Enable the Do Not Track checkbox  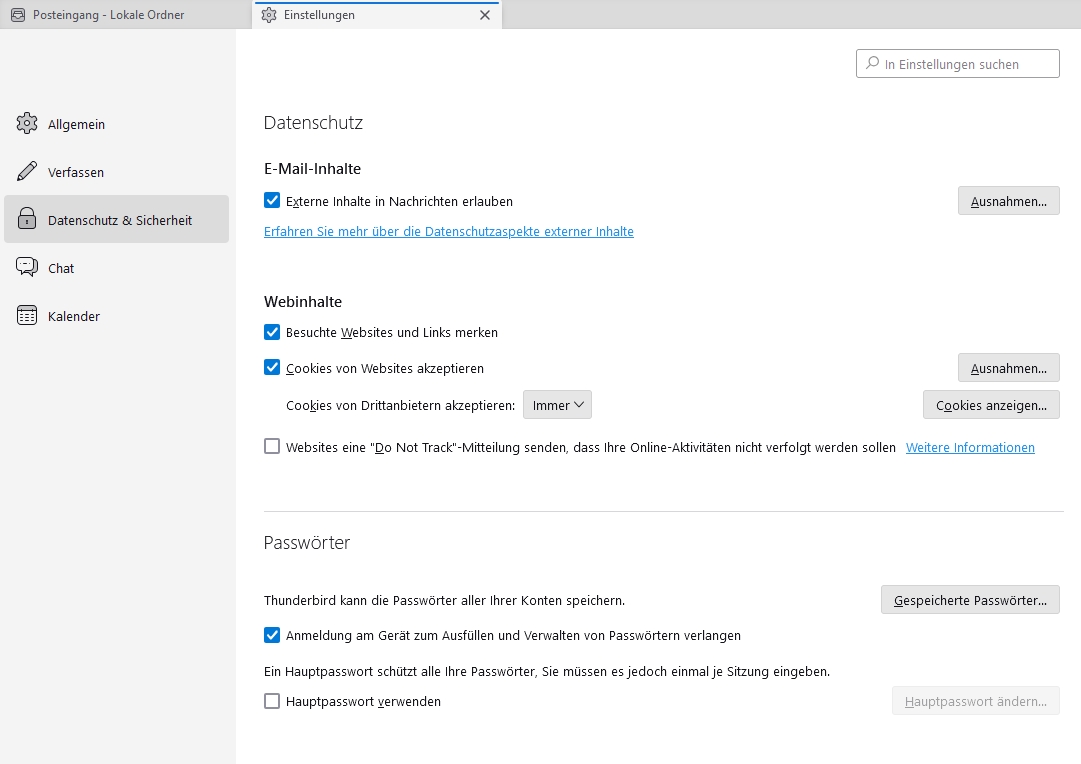[x=272, y=447]
